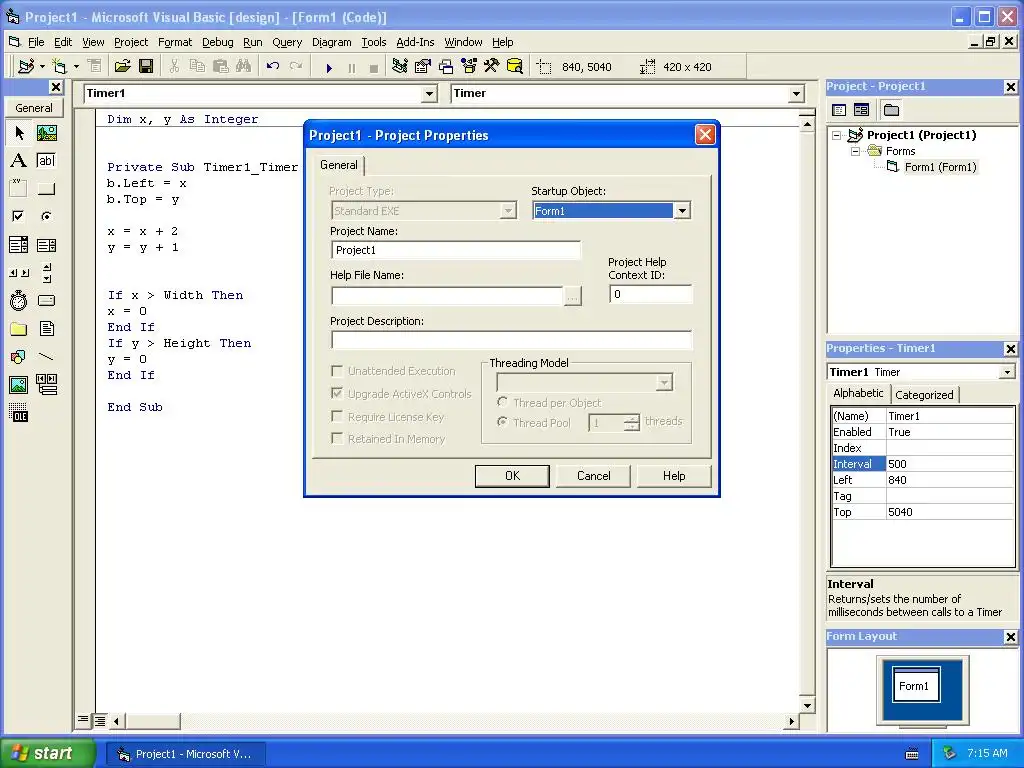Select the OLE container control in the toolbox
The width and height of the screenshot is (1024, 768).
(19, 413)
